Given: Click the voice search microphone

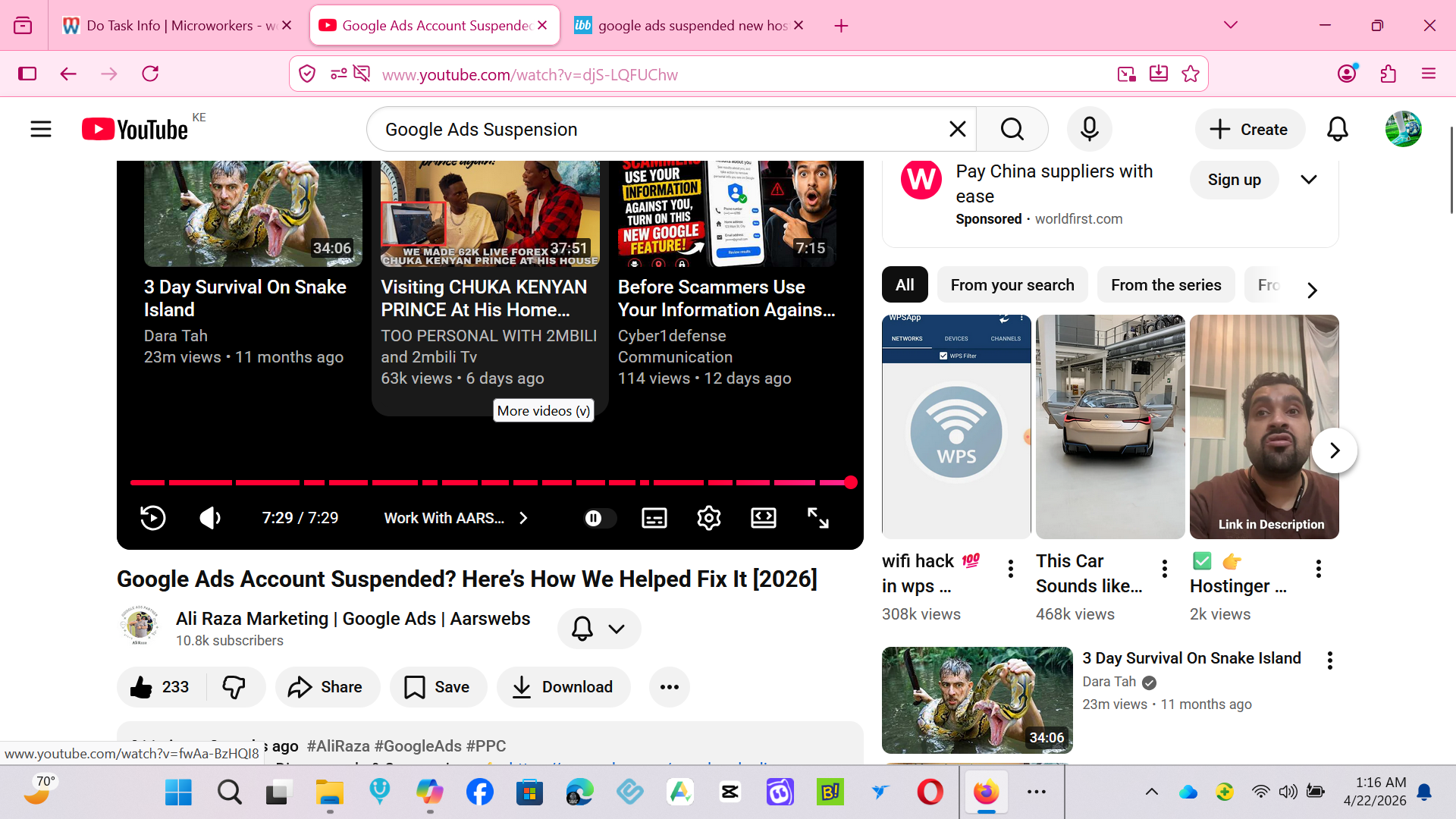Looking at the screenshot, I should click(x=1089, y=130).
